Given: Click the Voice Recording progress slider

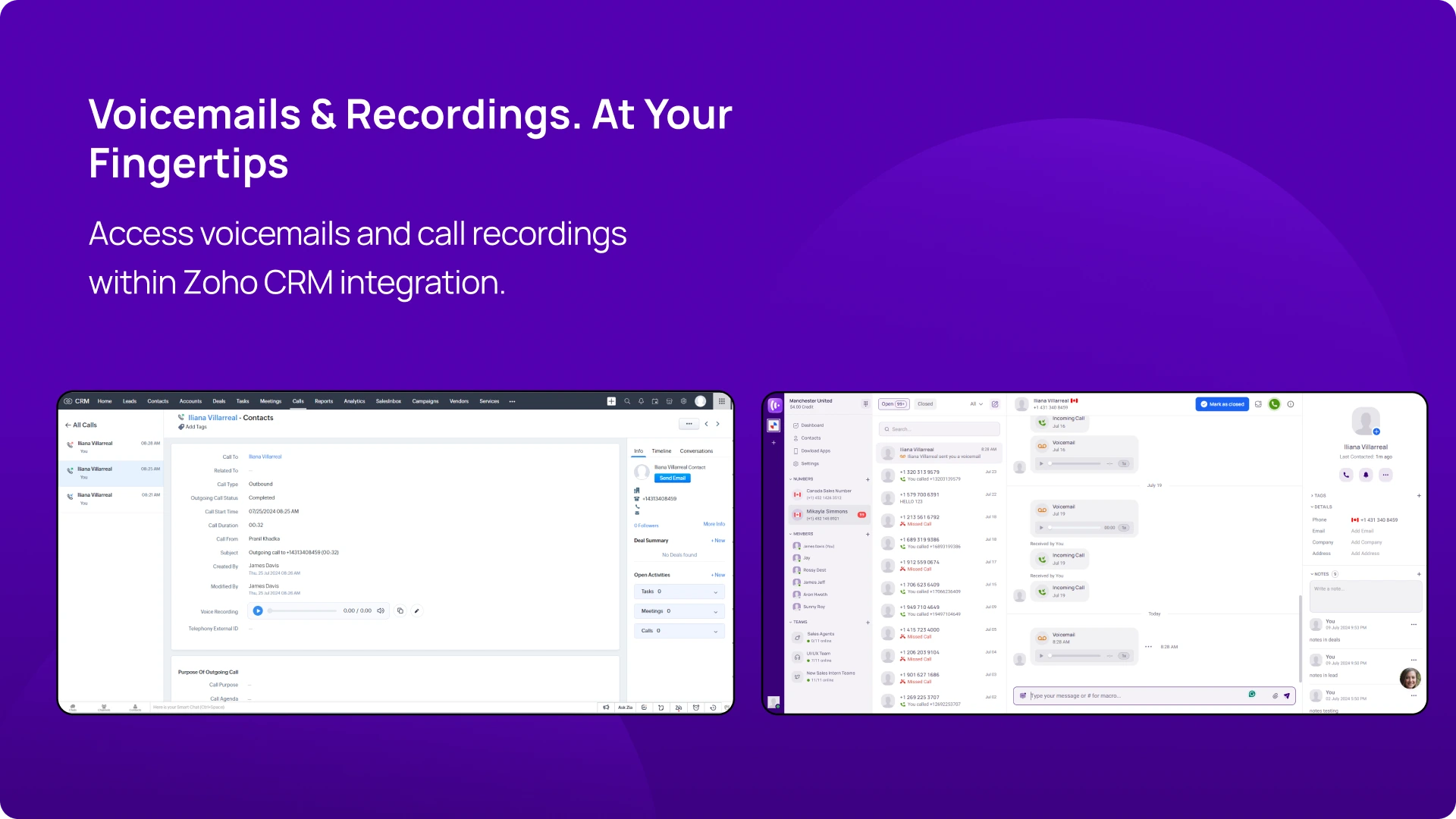Looking at the screenshot, I should tap(303, 610).
